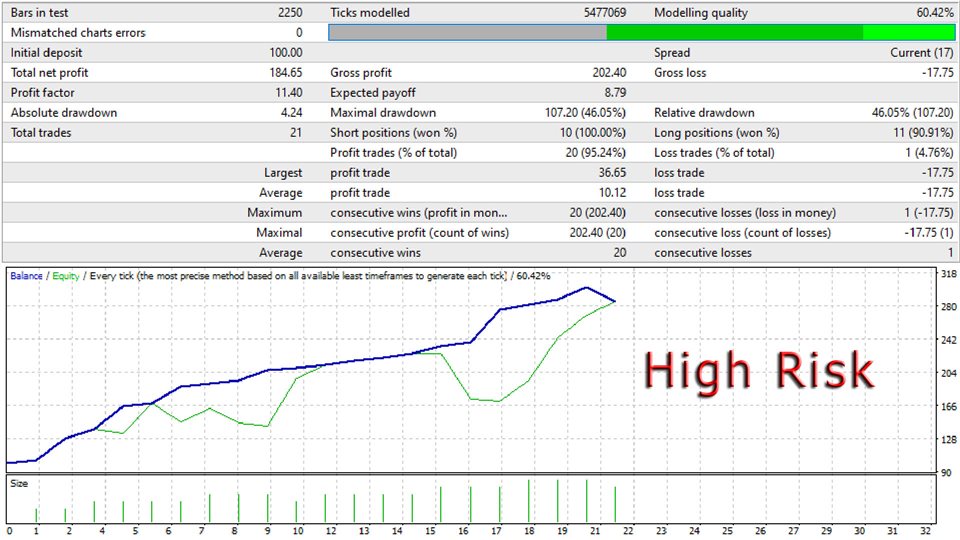This screenshot has width=960, height=540.
Task: Select the bars in test value 2250
Action: tap(290, 12)
